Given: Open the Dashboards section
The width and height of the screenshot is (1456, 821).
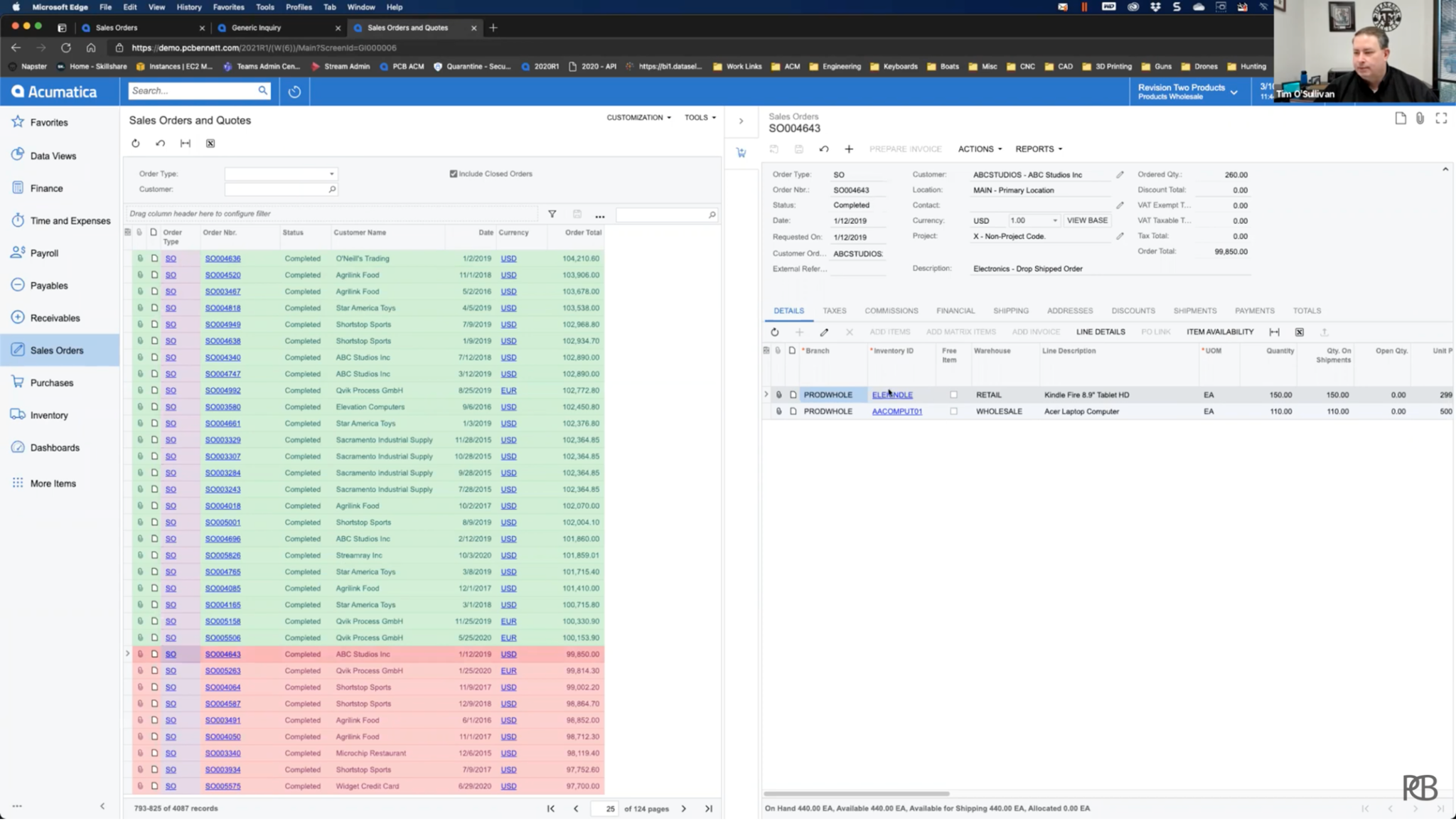Looking at the screenshot, I should tap(55, 447).
